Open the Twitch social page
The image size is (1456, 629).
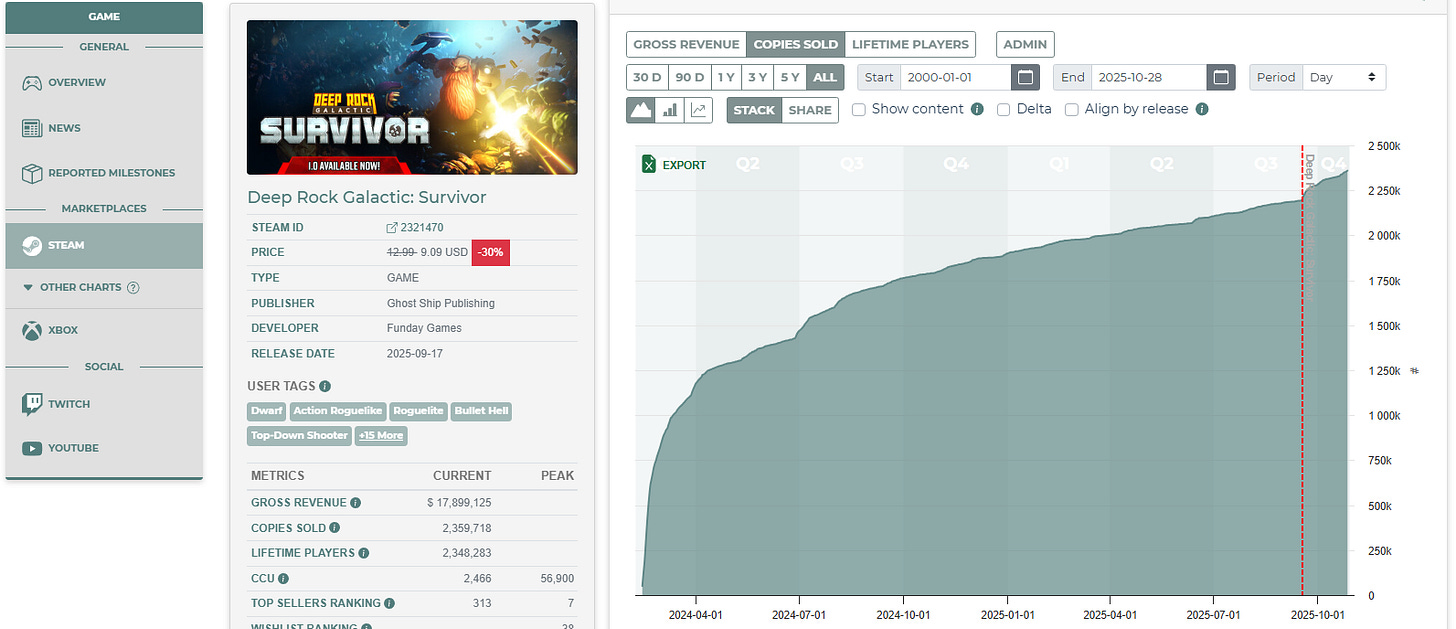(103, 404)
